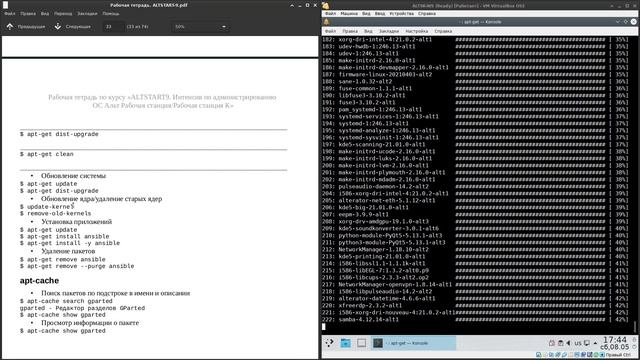
Task: Click VirtualBox status bar 'Правый Ctrl' indicator
Action: pyautogui.click(x=618, y=355)
